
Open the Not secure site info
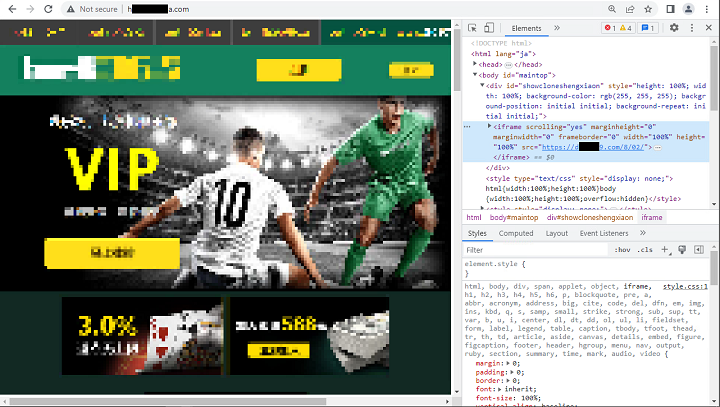(x=92, y=9)
